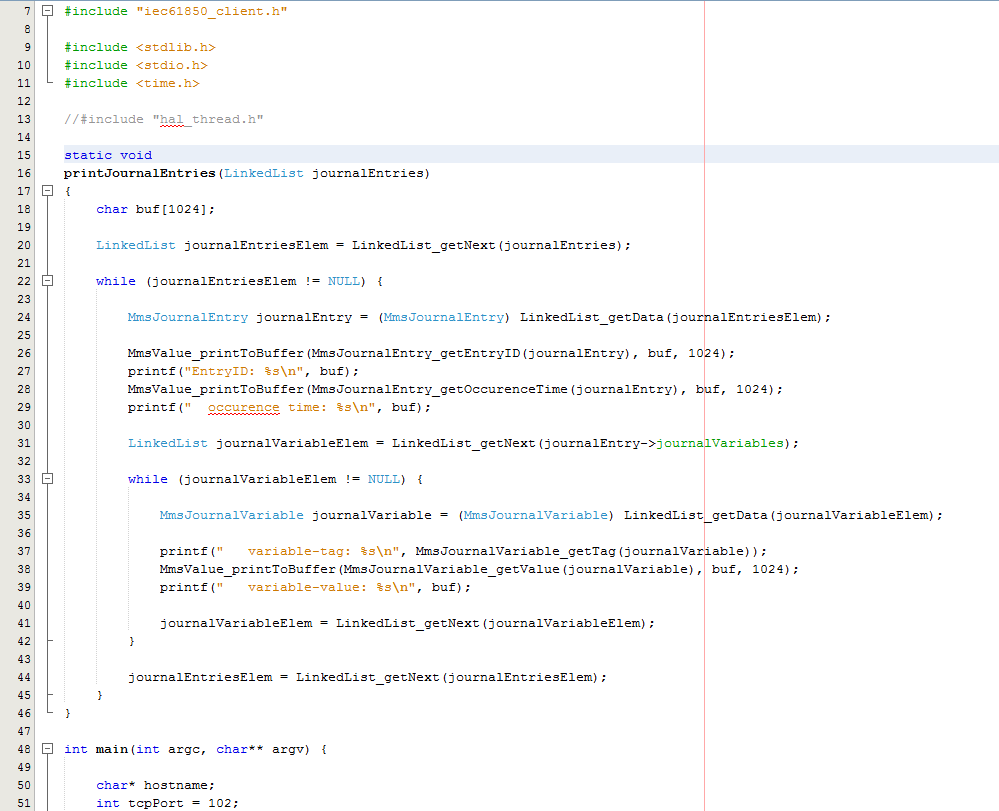Click line number 31 in the margin
The image size is (999, 811).
pyautogui.click(x=24, y=443)
